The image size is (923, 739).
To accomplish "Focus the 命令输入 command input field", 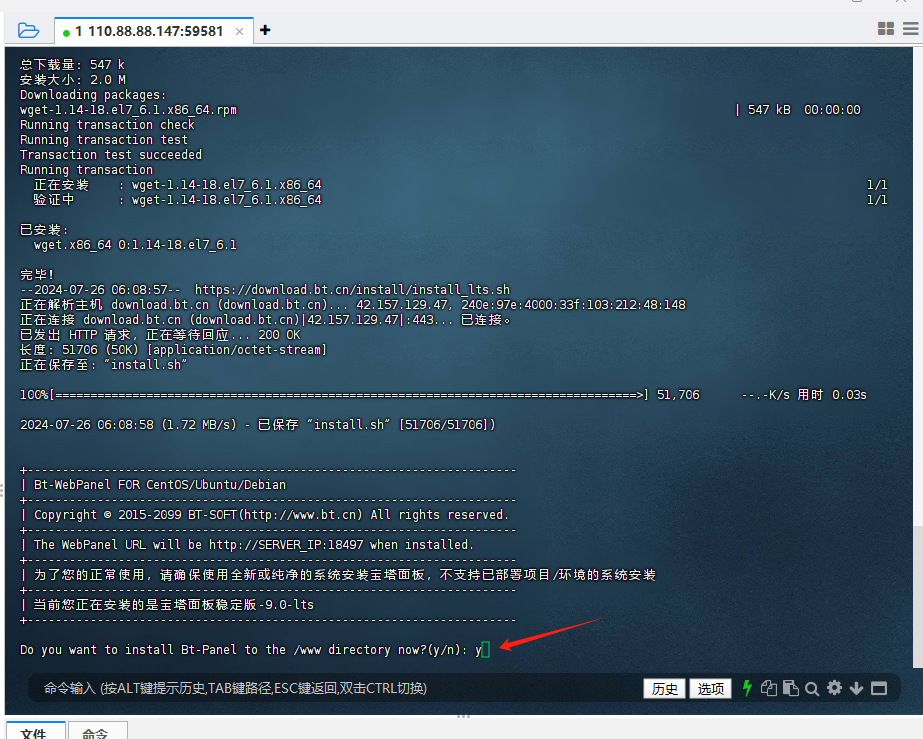I will coord(330,688).
